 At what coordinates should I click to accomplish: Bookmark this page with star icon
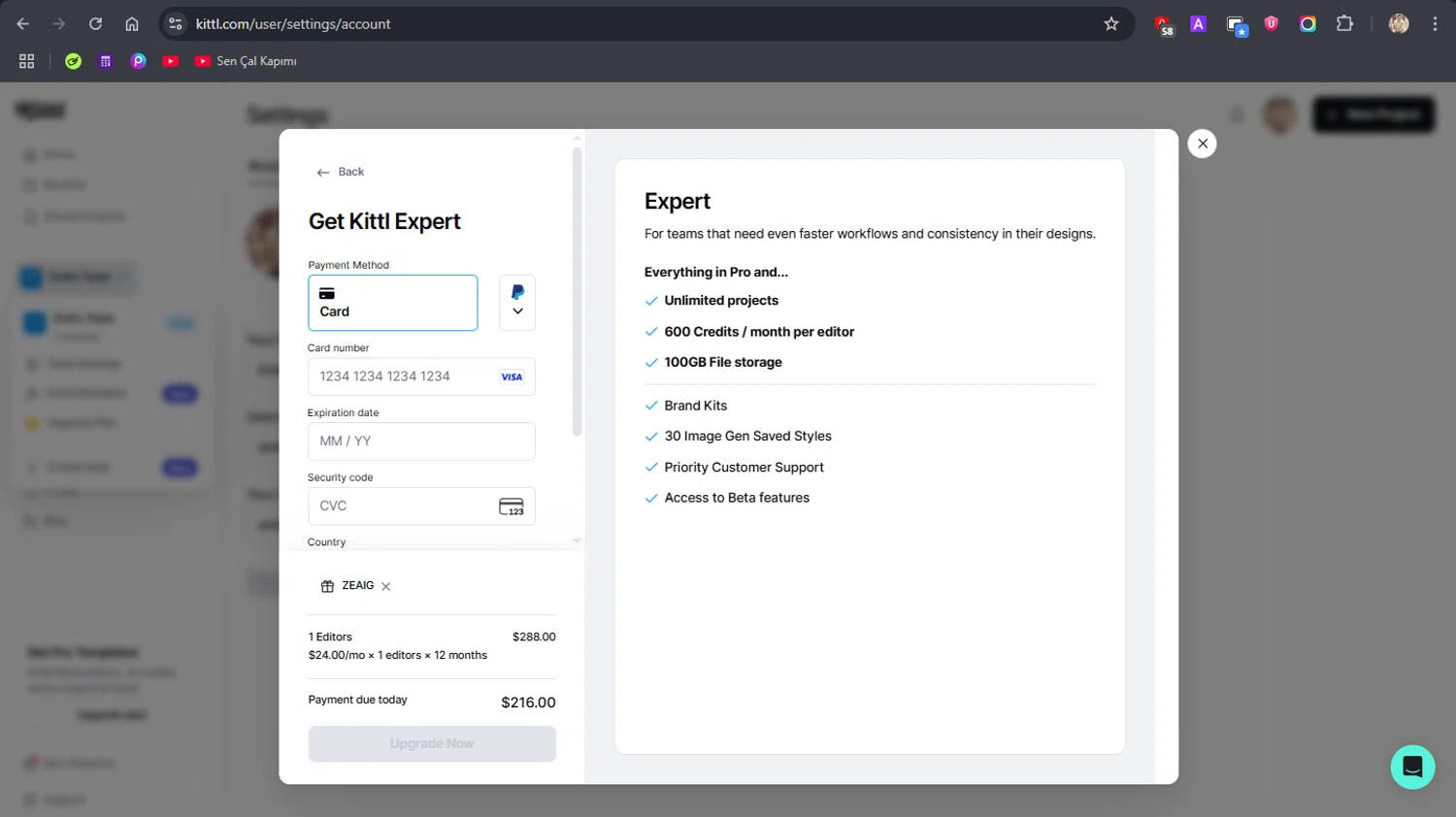coord(1111,24)
